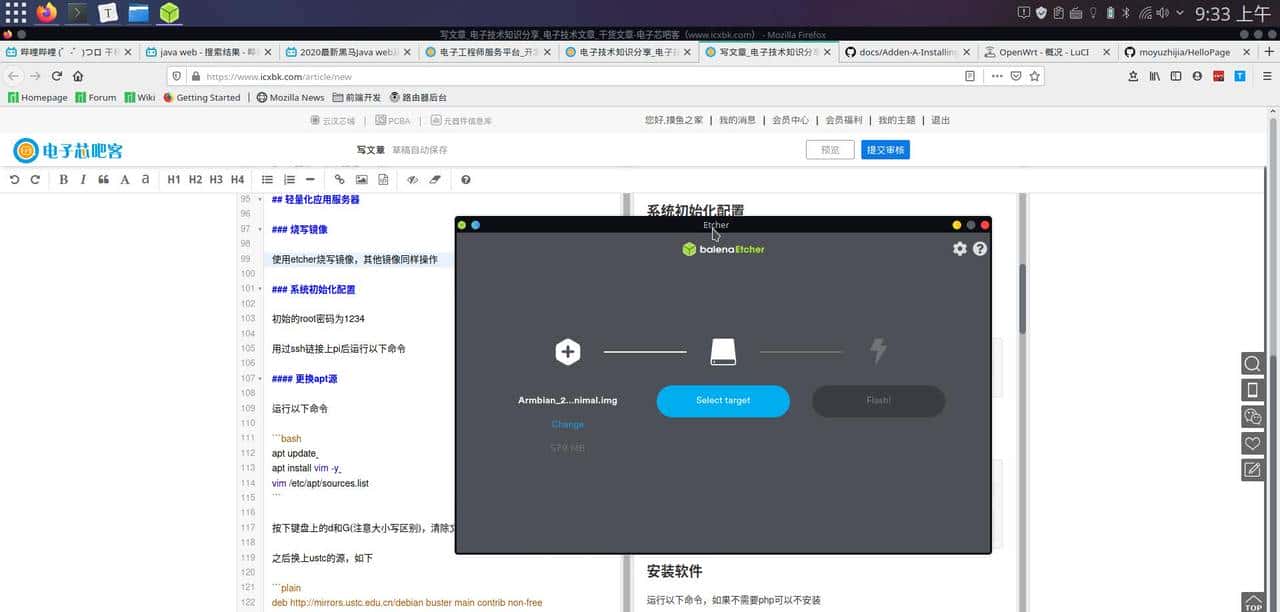
Task: Apply bold formatting in the editor toolbar
Action: tap(62, 180)
